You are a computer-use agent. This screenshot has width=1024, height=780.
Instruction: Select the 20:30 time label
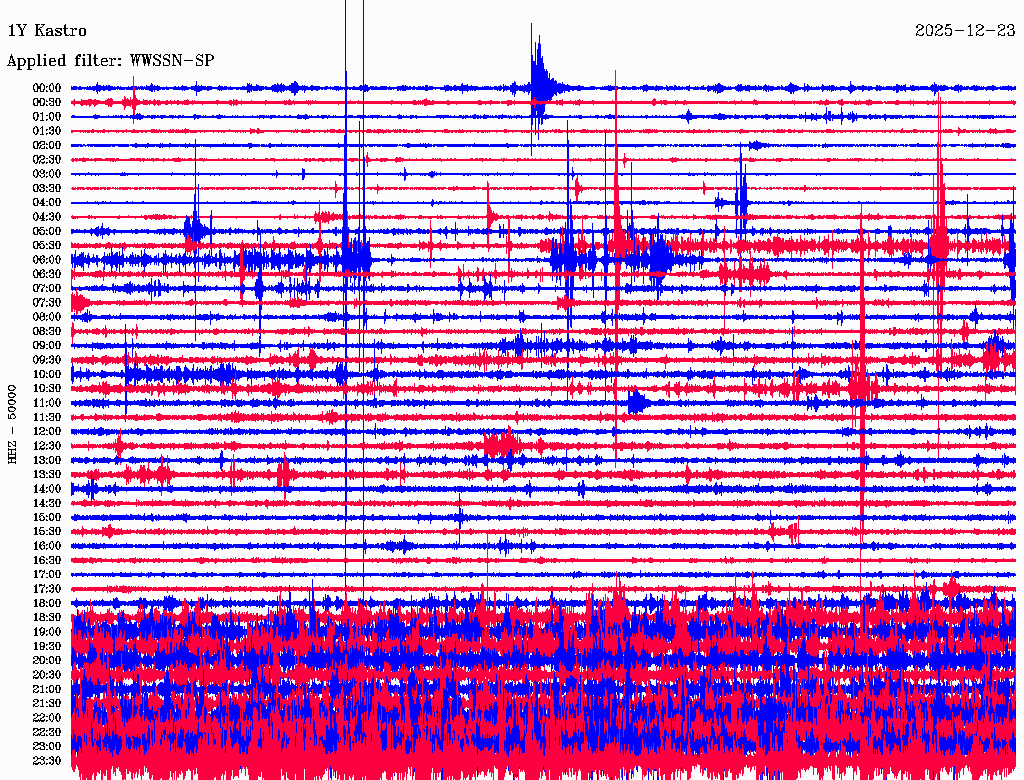[47, 675]
